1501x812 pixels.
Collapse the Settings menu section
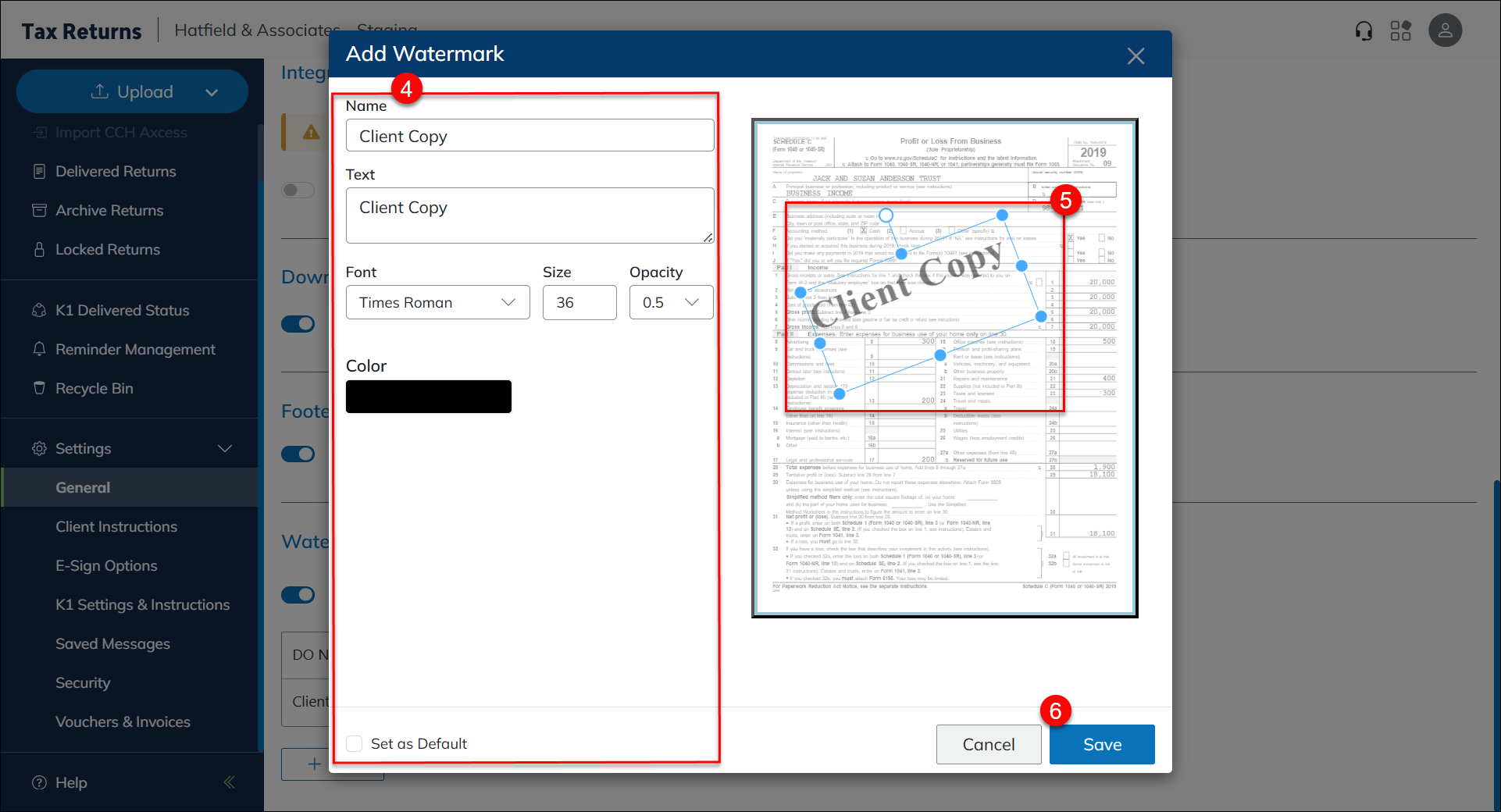(x=225, y=448)
